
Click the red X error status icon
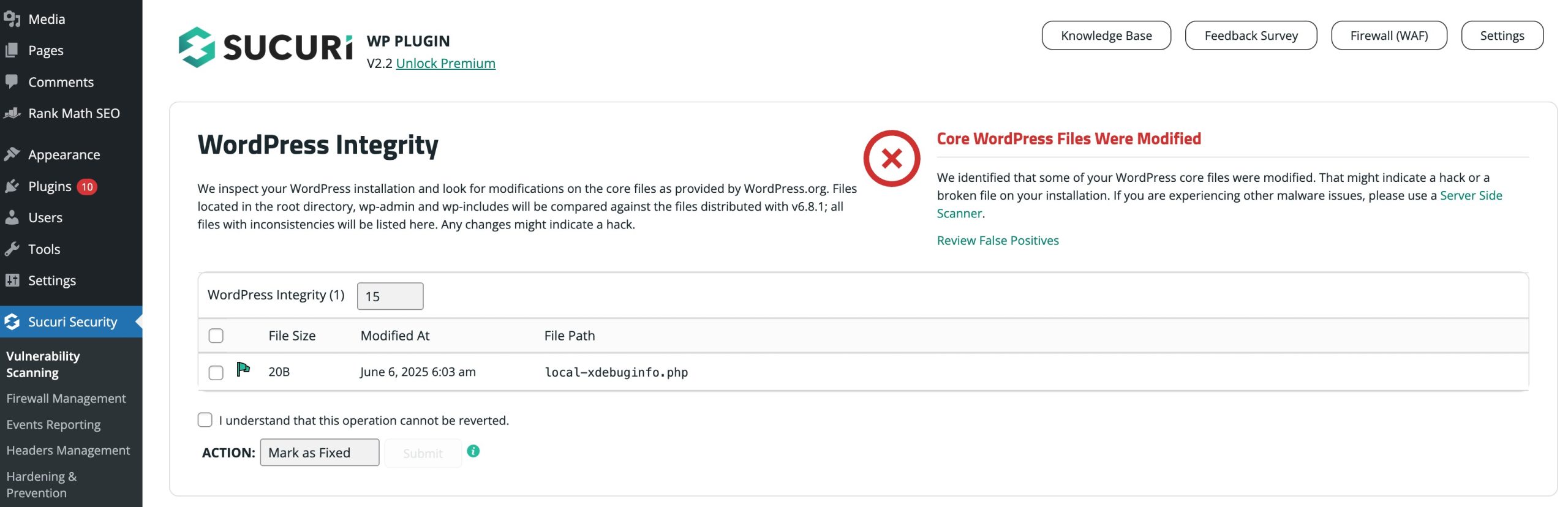pos(891,159)
